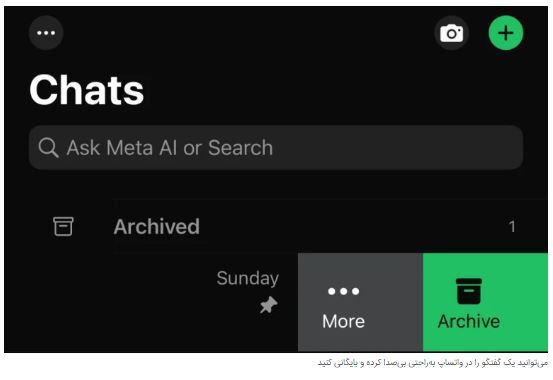
Task: Click the Persian caption below the screenshot
Action: click(x=433, y=363)
